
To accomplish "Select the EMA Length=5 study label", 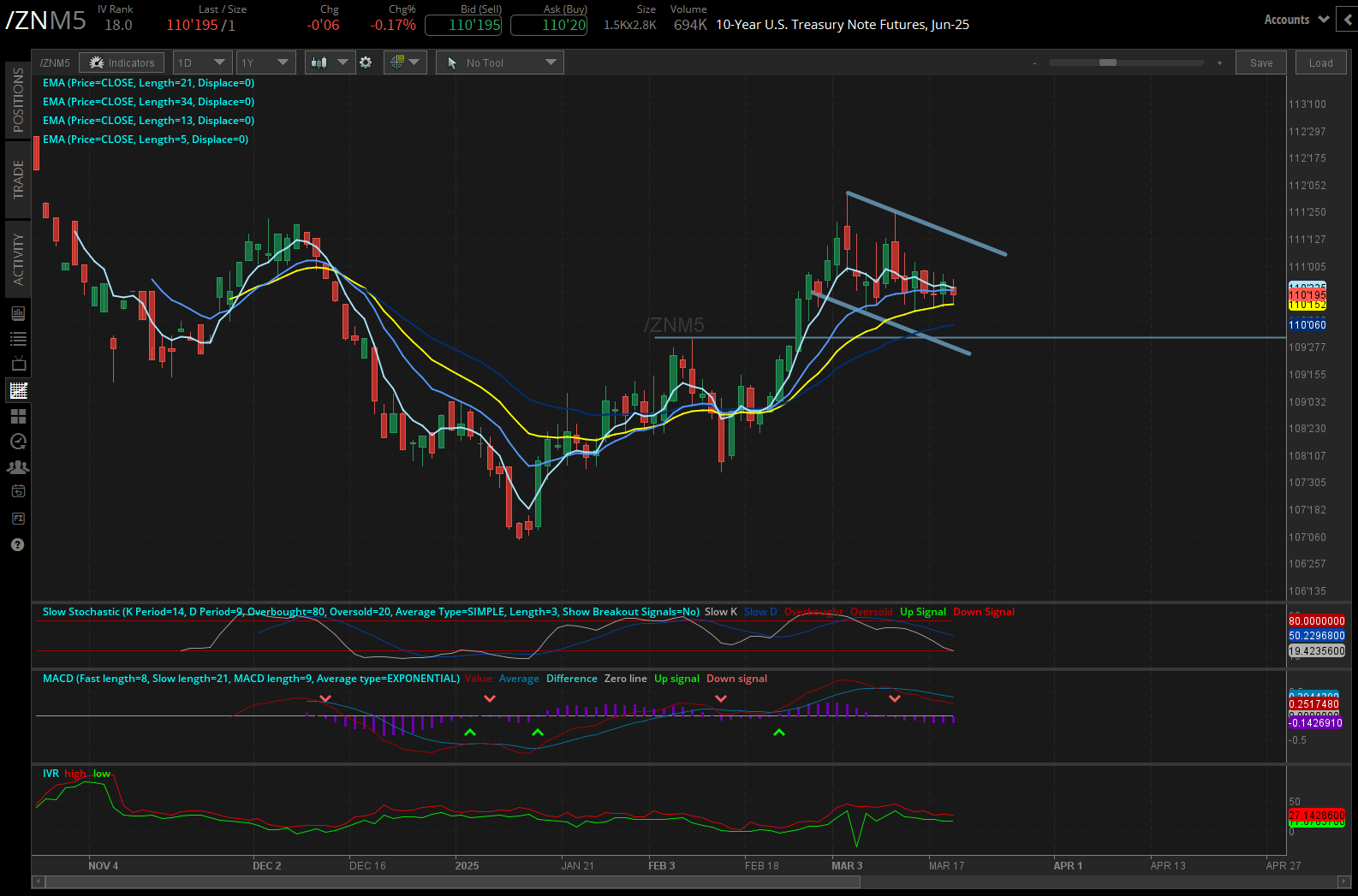I will coord(146,139).
